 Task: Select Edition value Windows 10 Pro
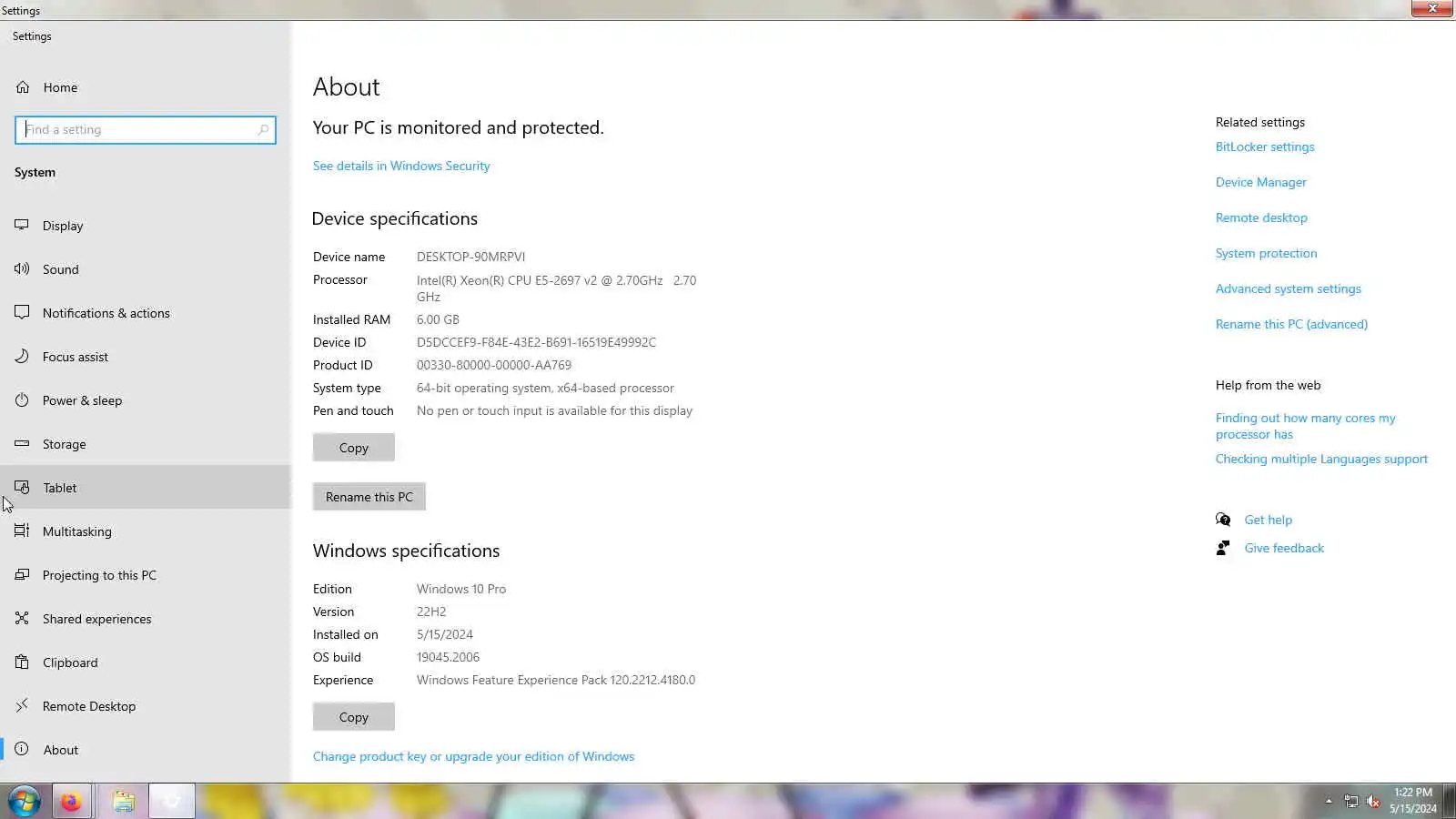pyautogui.click(x=461, y=589)
